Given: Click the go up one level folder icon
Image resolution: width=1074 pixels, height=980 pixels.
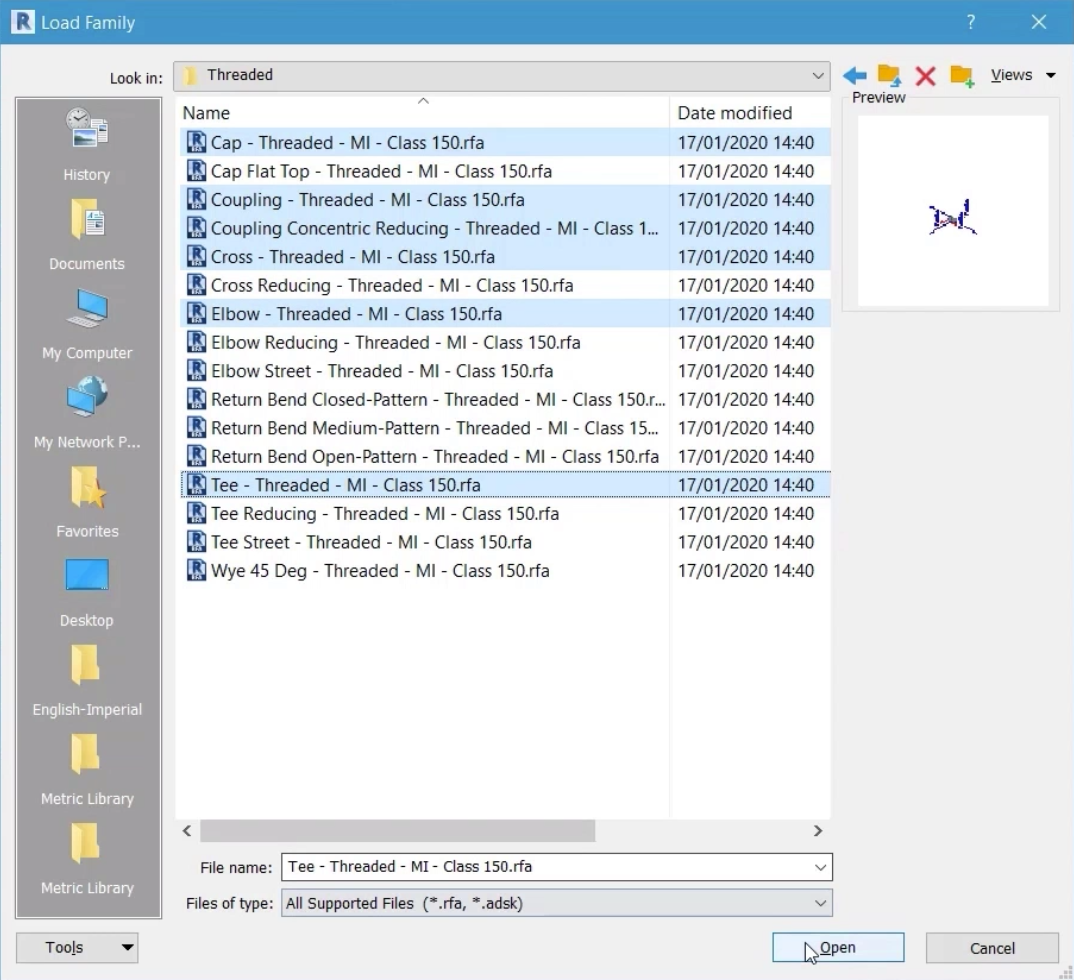Looking at the screenshot, I should click(x=889, y=75).
